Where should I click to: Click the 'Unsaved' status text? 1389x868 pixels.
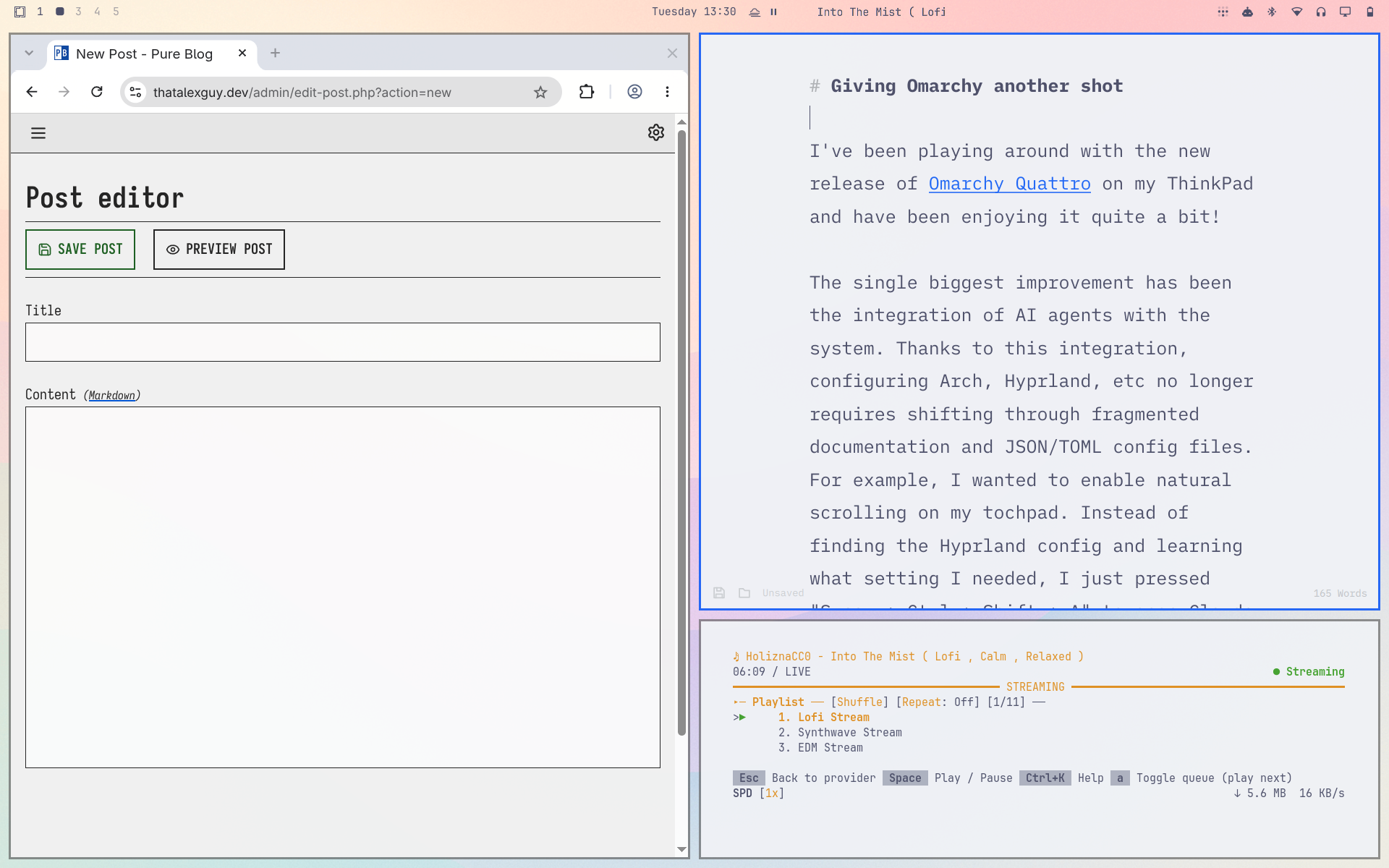pyautogui.click(x=783, y=593)
